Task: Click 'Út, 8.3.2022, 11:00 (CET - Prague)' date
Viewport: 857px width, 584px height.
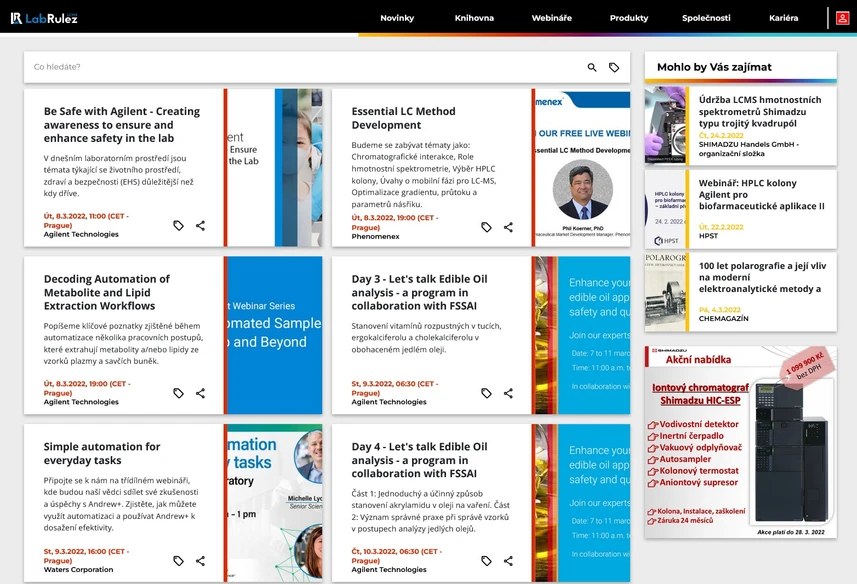Action: [86, 221]
